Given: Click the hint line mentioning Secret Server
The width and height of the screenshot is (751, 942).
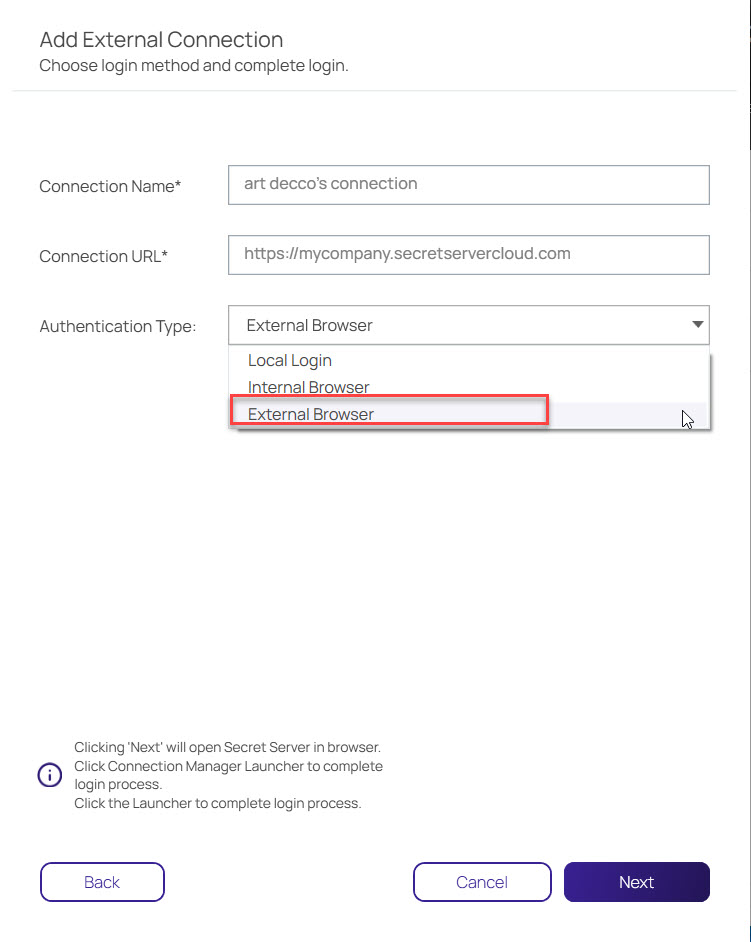Looking at the screenshot, I should [x=227, y=747].
